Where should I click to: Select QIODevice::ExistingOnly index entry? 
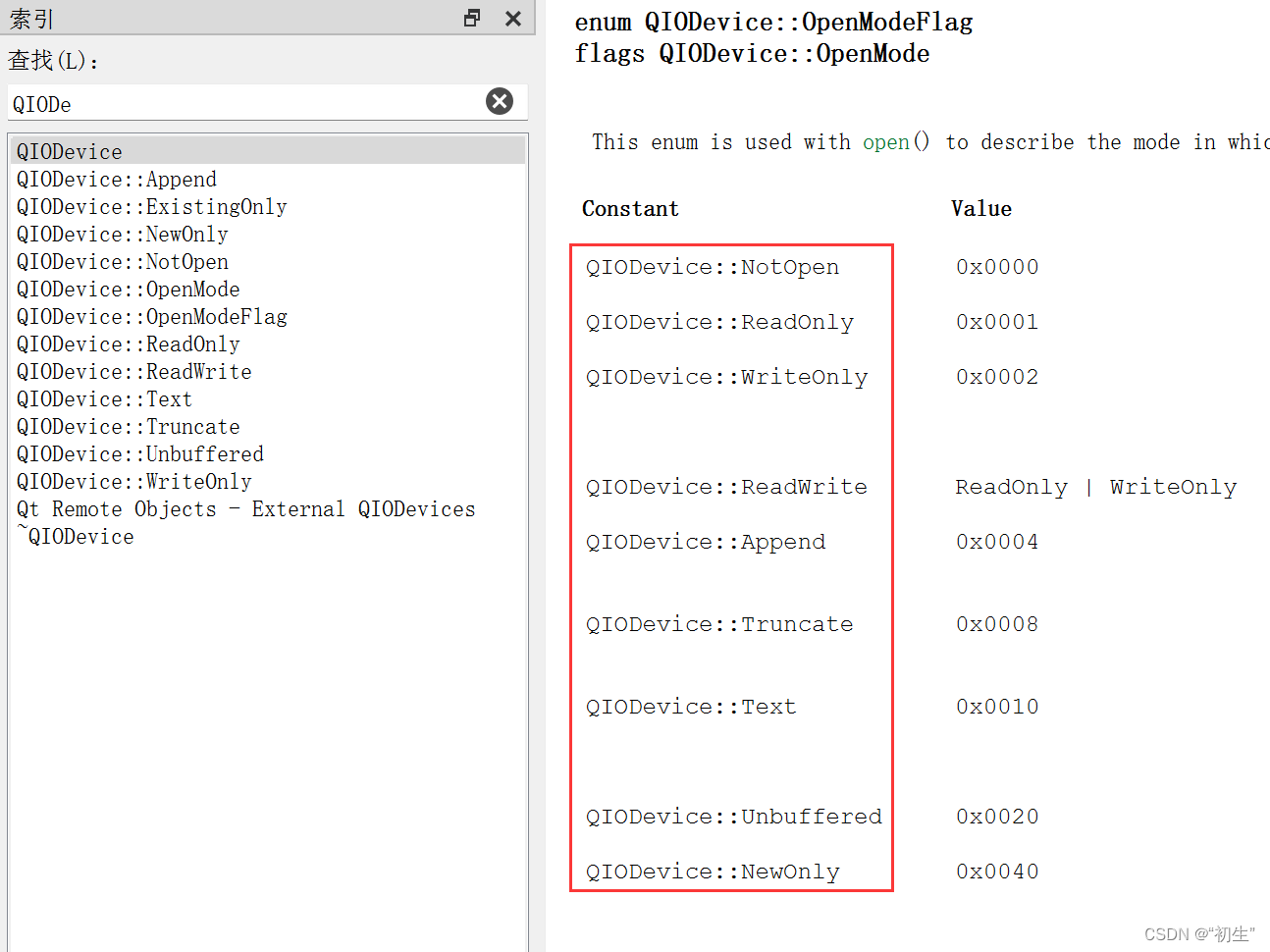pyautogui.click(x=268, y=206)
